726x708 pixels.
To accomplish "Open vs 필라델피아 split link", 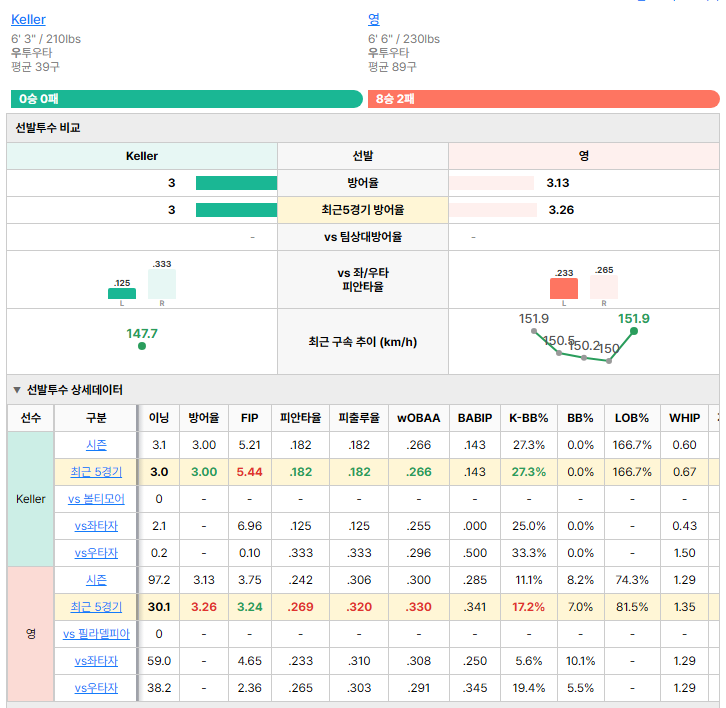I will pos(96,633).
